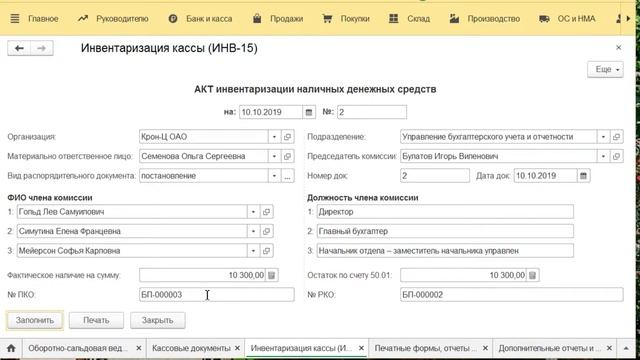Open calculator for Остаток по счету 50.01

point(533,275)
